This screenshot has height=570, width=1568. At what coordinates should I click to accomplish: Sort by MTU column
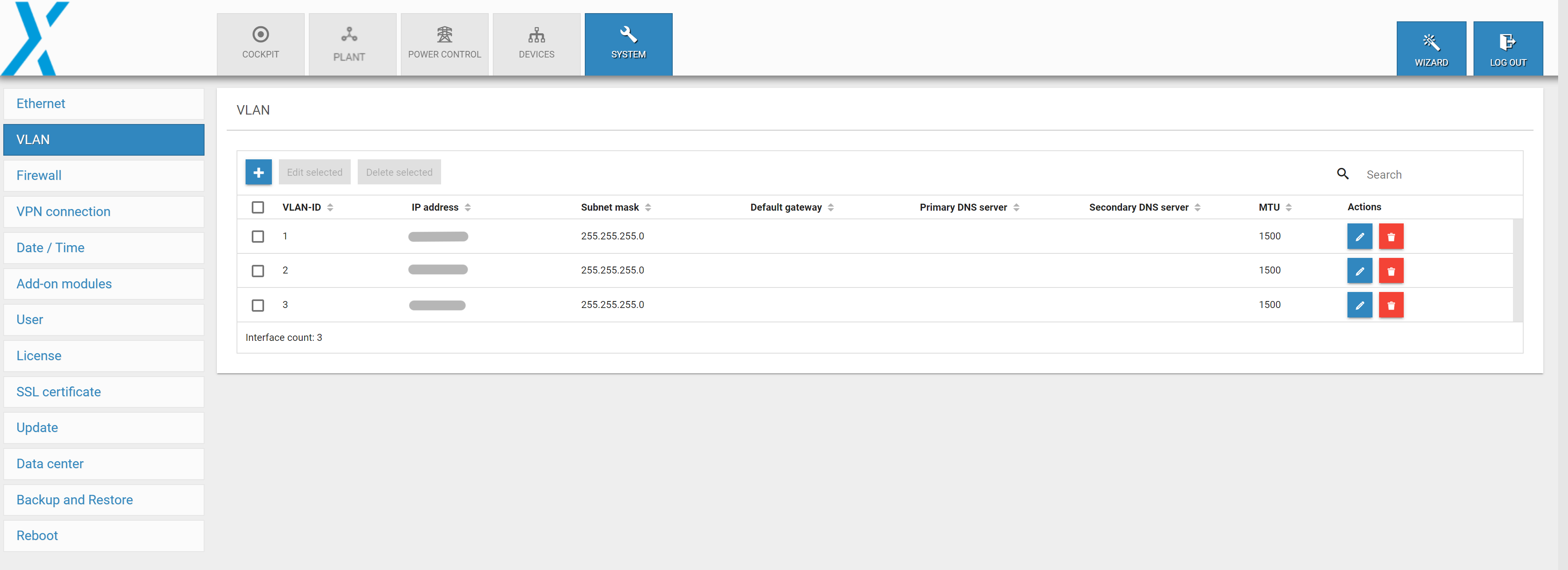[1275, 208]
